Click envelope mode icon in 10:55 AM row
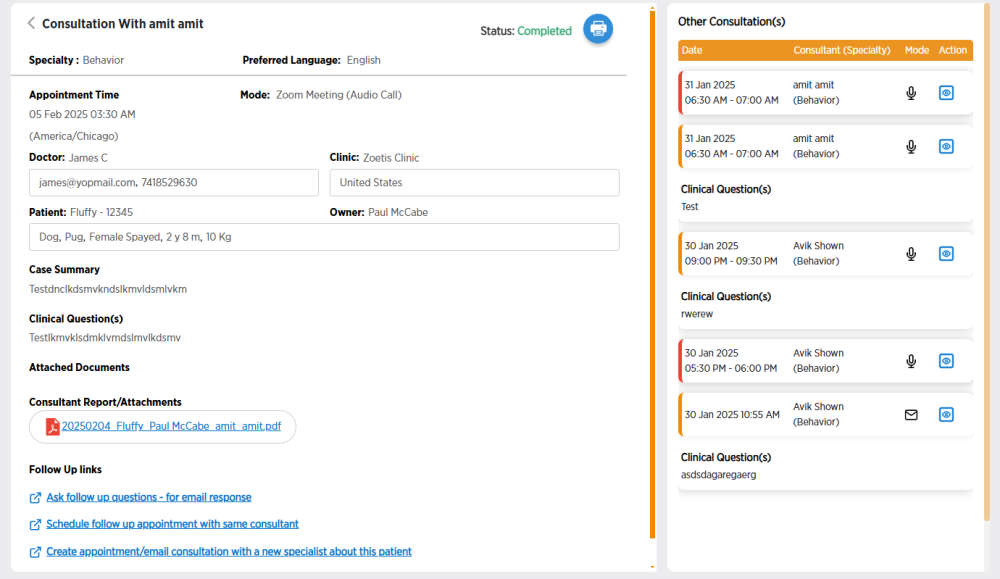This screenshot has height=579, width=1000. 911,414
